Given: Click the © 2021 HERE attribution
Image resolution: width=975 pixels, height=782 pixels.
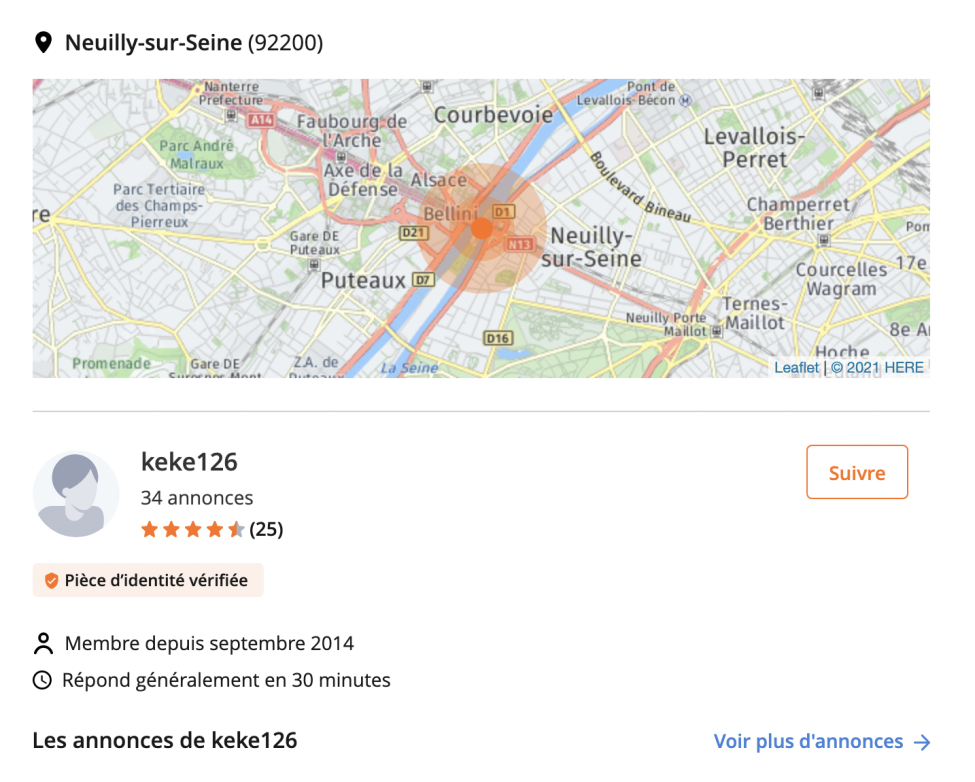Looking at the screenshot, I should [877, 368].
